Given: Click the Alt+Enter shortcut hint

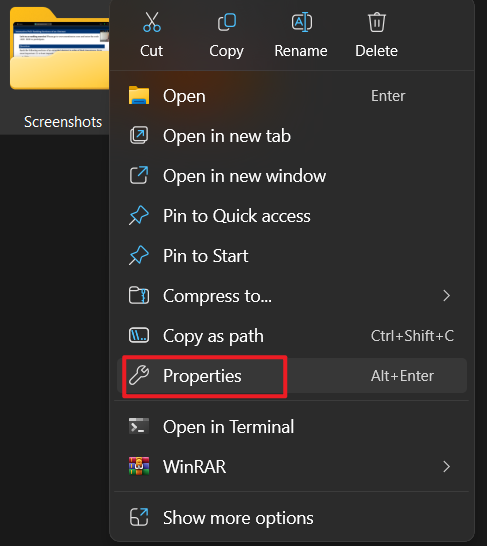Looking at the screenshot, I should coord(402,376).
